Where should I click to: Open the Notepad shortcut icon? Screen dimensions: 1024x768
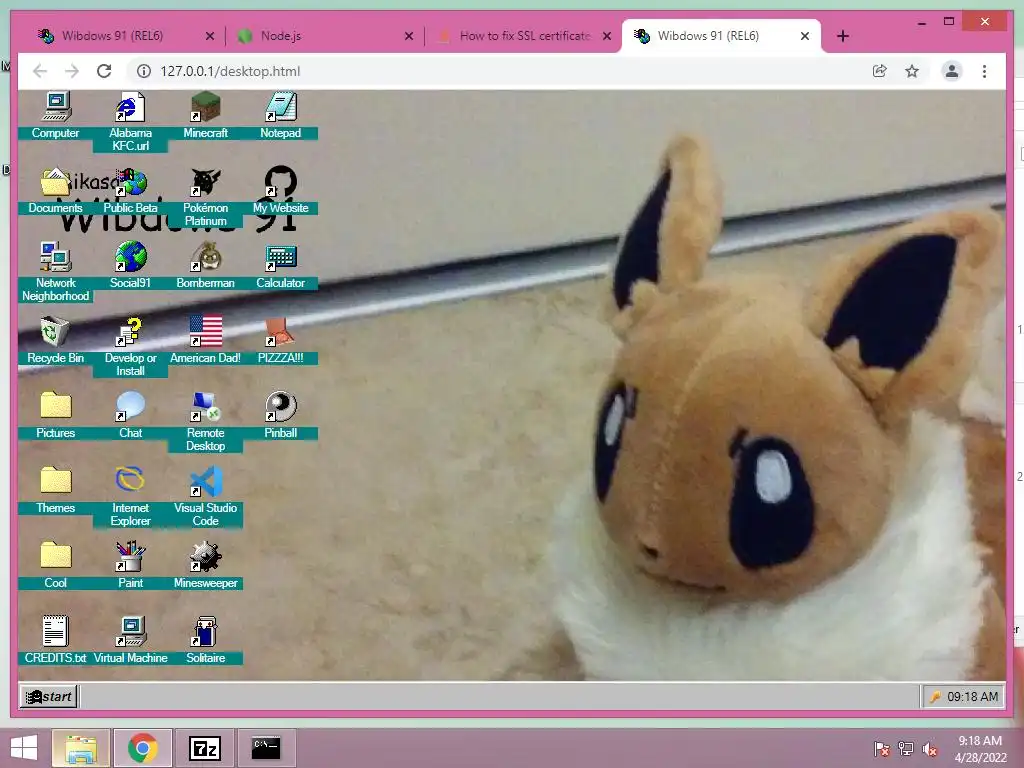[281, 116]
